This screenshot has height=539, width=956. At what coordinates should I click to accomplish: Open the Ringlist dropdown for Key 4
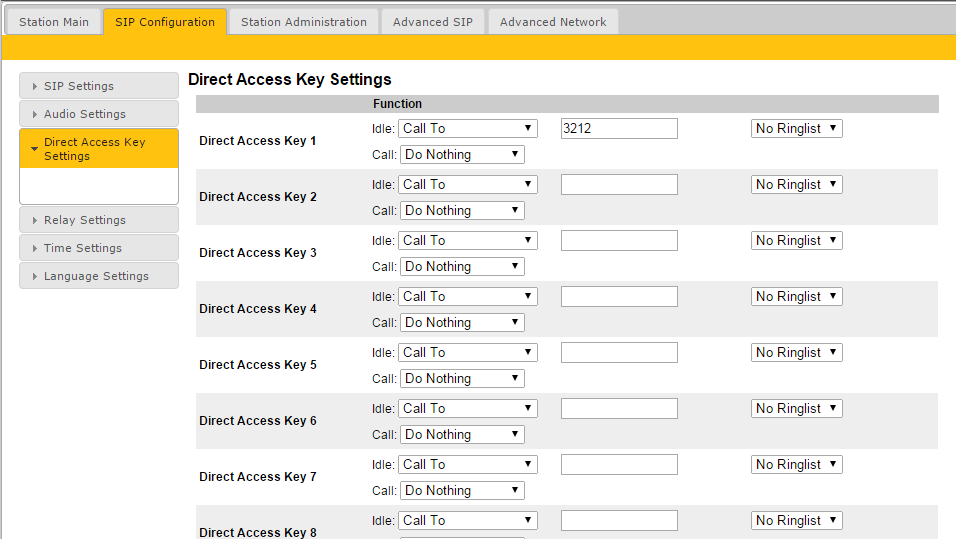(796, 296)
